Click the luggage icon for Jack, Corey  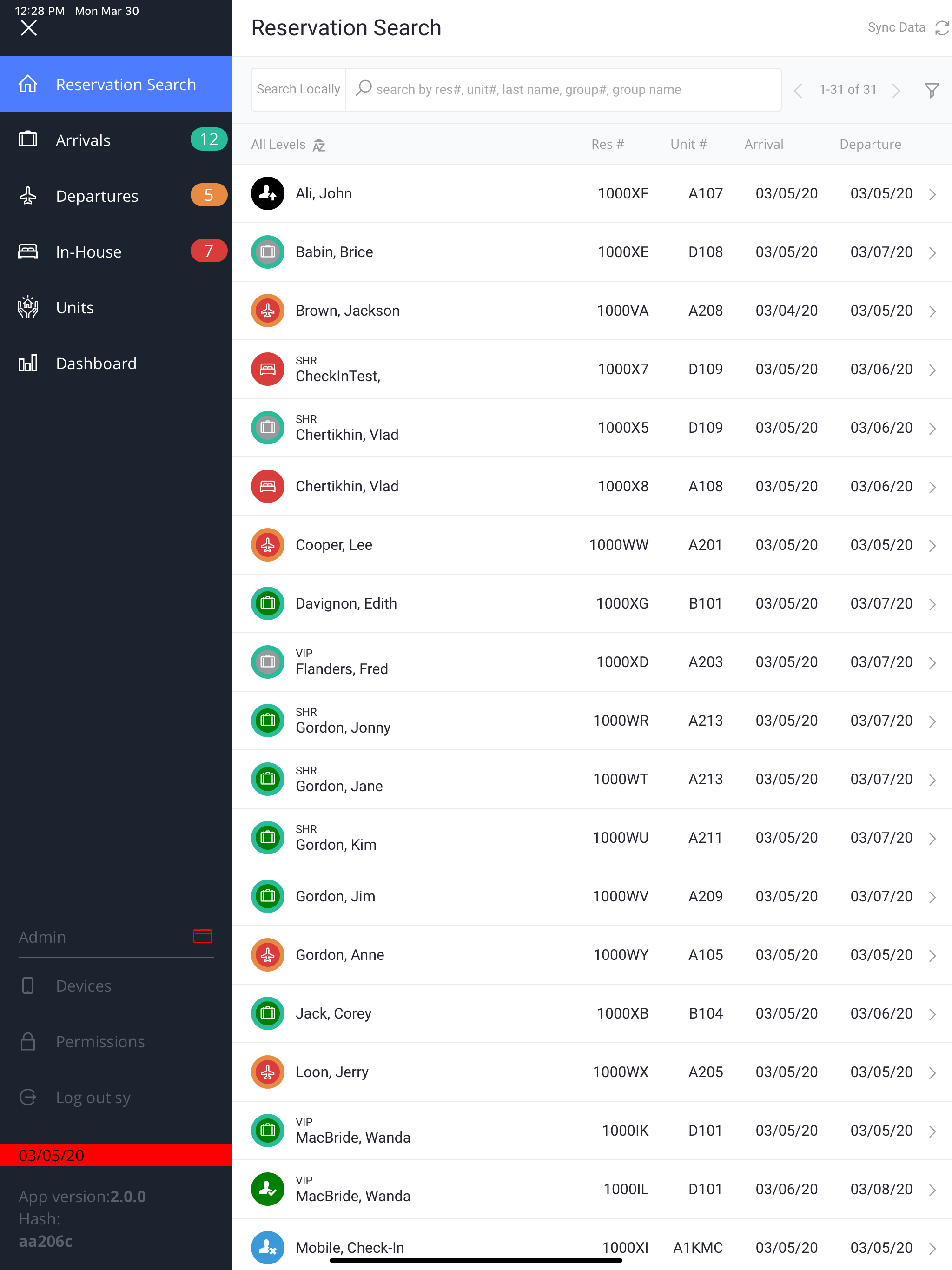tap(268, 1013)
